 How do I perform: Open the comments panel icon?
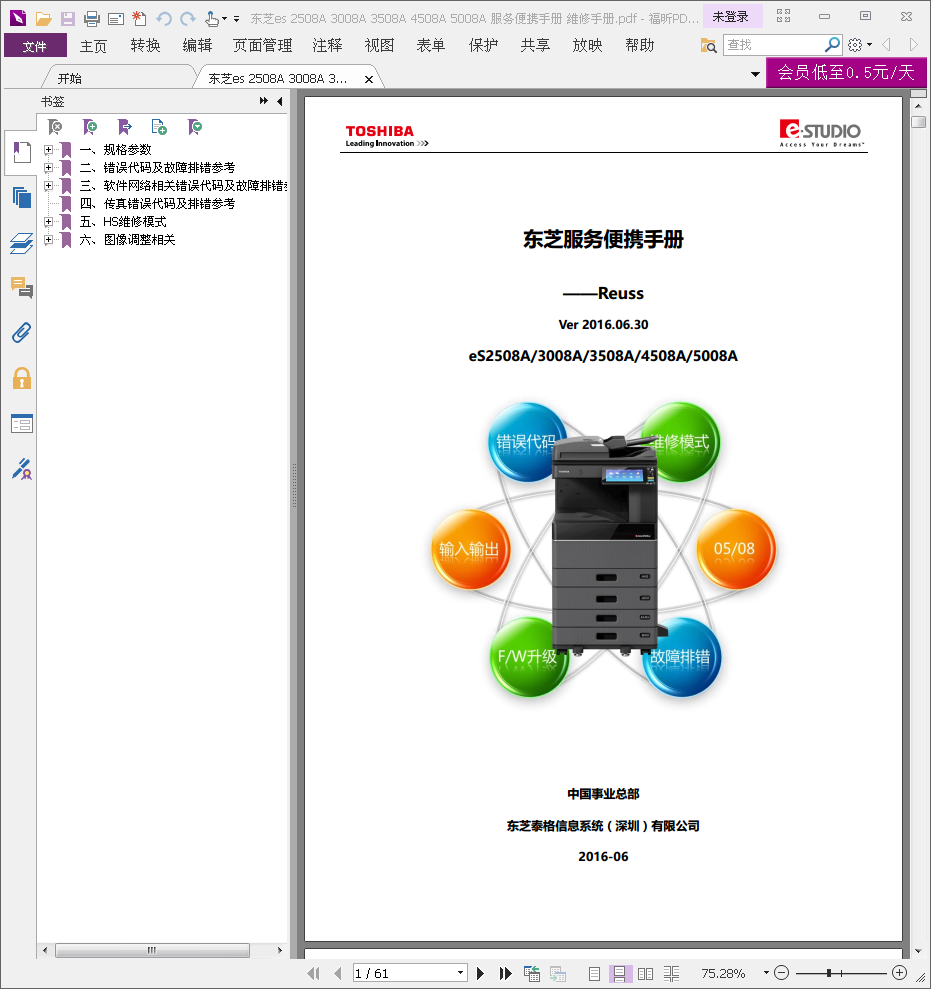click(x=21, y=288)
